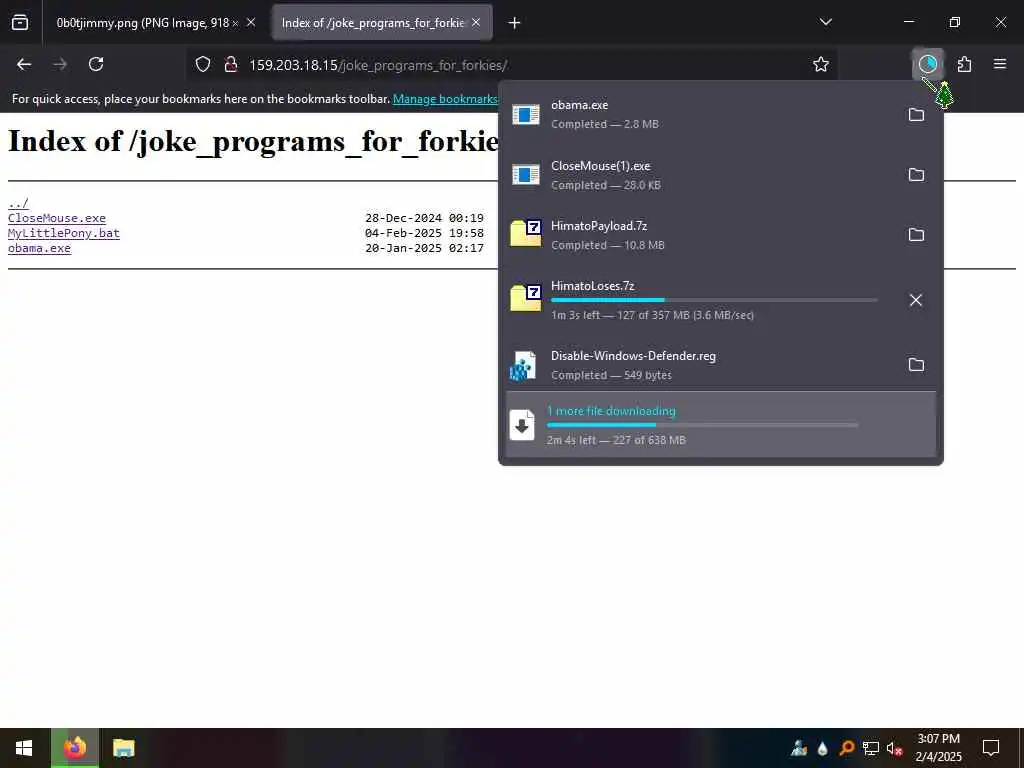Open the Windows Start menu
Image resolution: width=1024 pixels, height=768 pixels.
(x=24, y=748)
